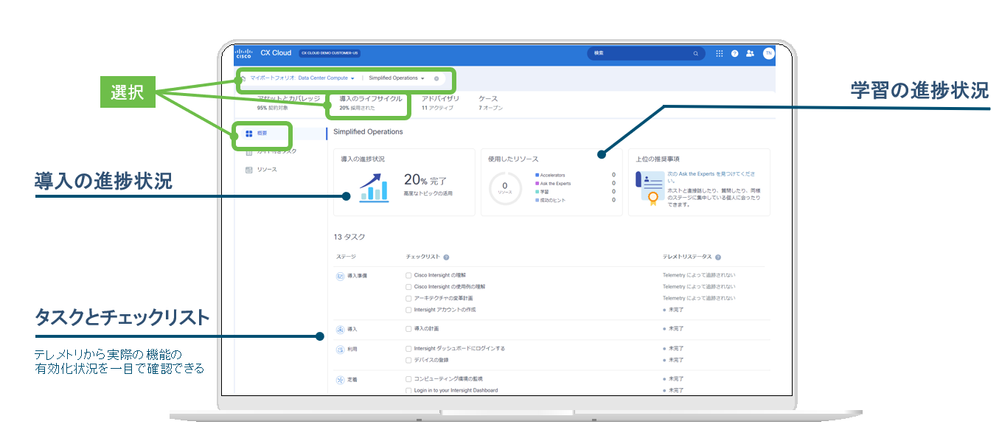Open the help question mark icon
The width and height of the screenshot is (999, 422).
pos(735,54)
